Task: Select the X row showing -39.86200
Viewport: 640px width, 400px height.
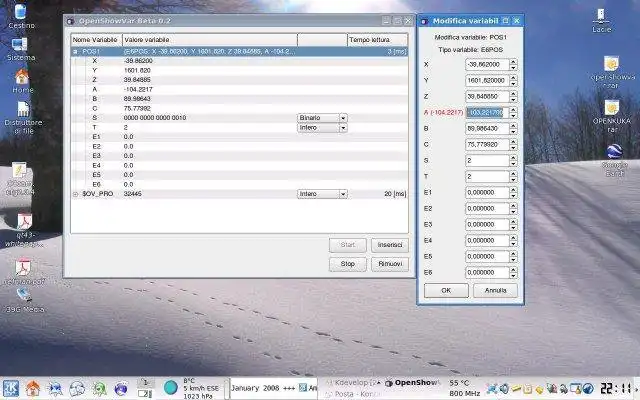Action: [x=239, y=61]
